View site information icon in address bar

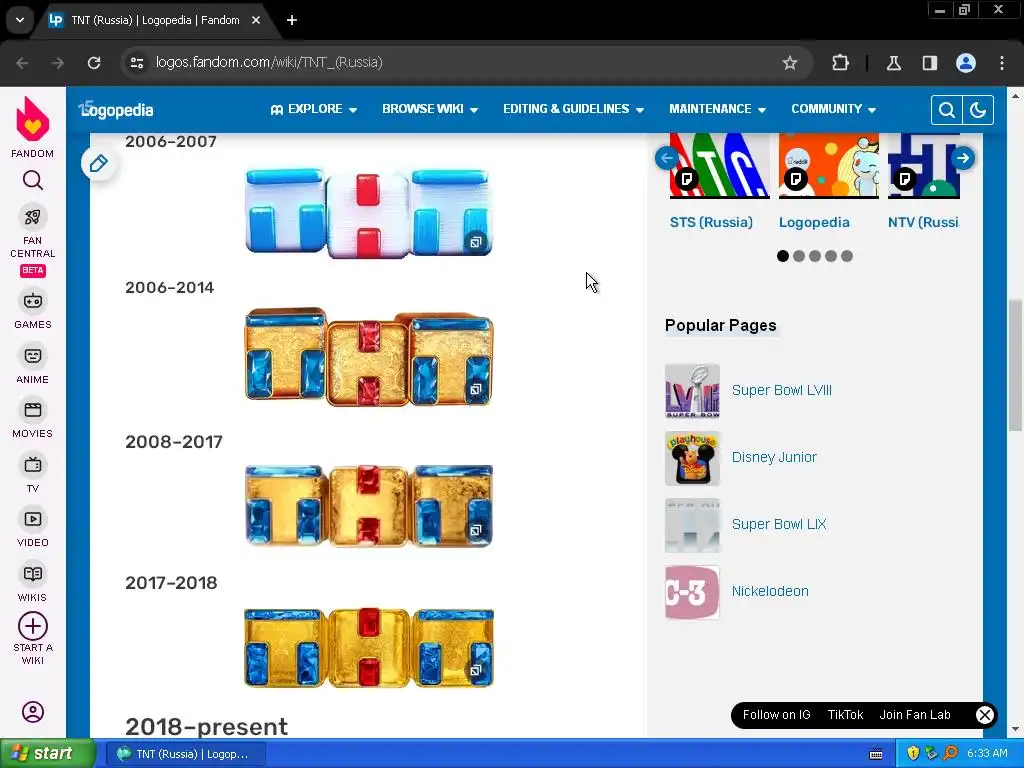[x=137, y=63]
